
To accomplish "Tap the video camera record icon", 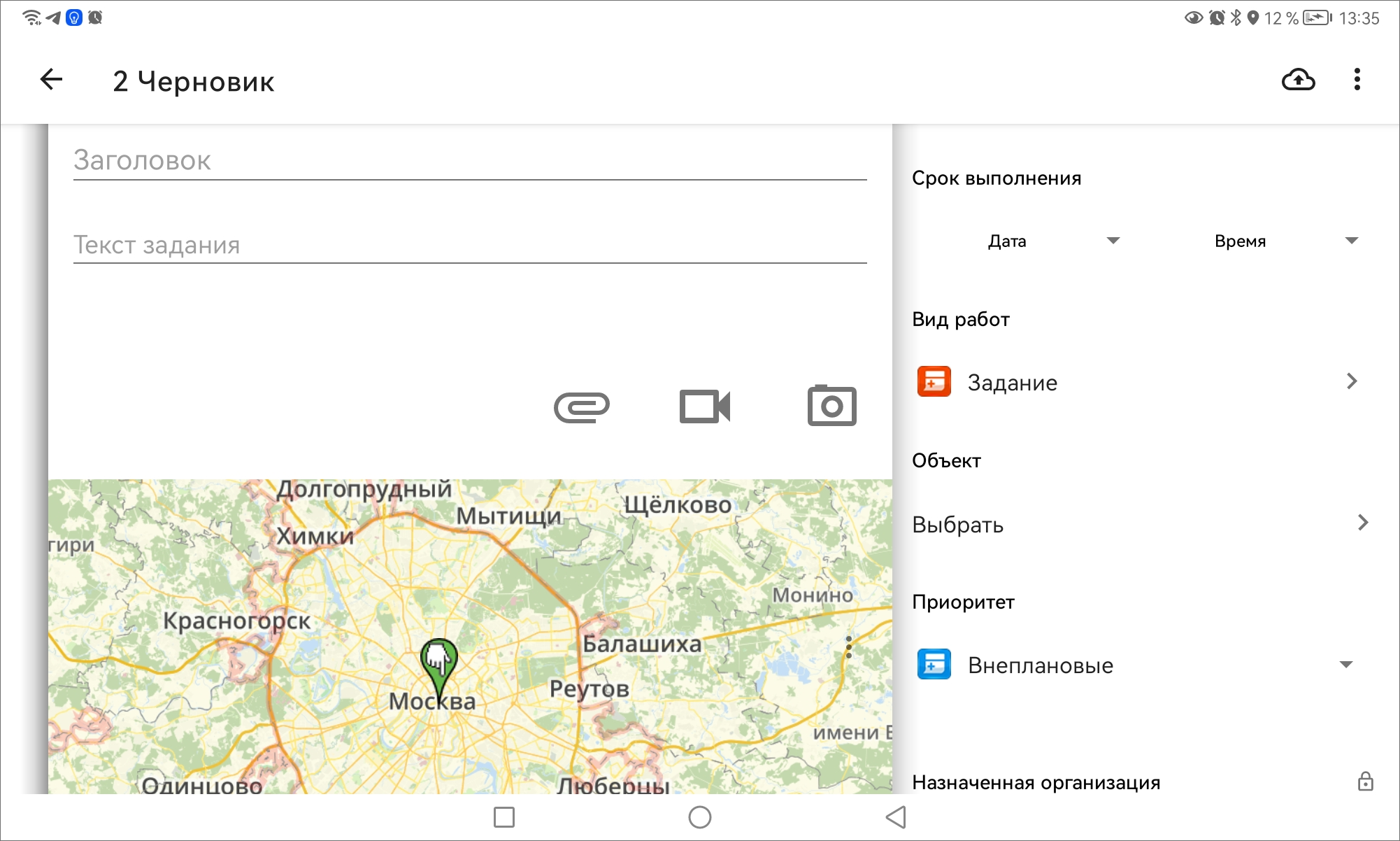I will 705,407.
